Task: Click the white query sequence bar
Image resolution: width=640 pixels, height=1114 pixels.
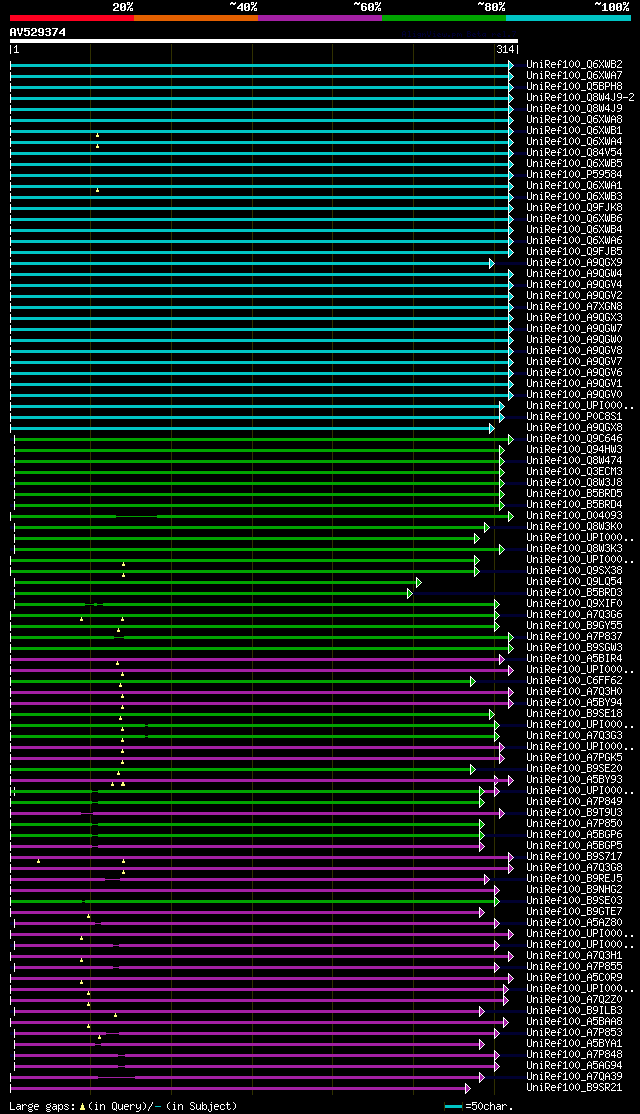Action: tap(264, 41)
